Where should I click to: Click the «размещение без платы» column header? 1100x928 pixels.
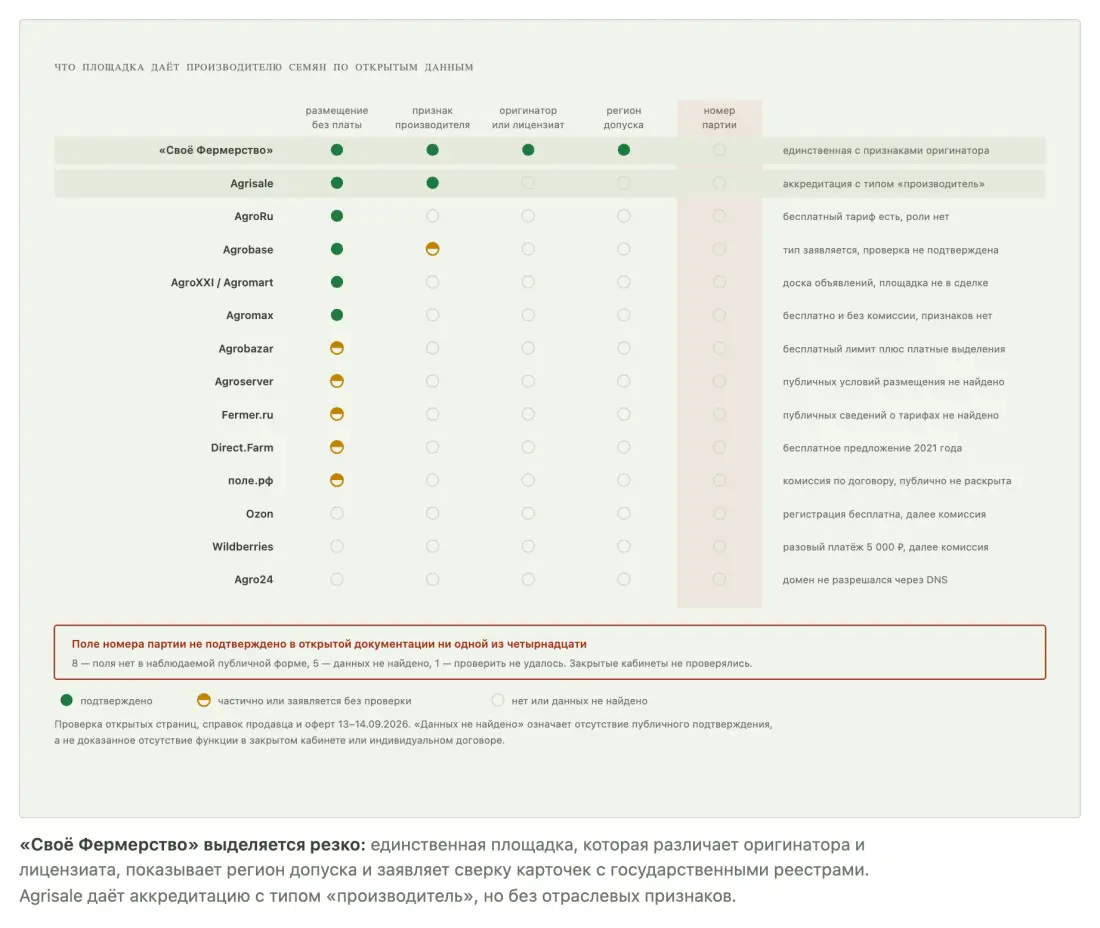[337, 118]
